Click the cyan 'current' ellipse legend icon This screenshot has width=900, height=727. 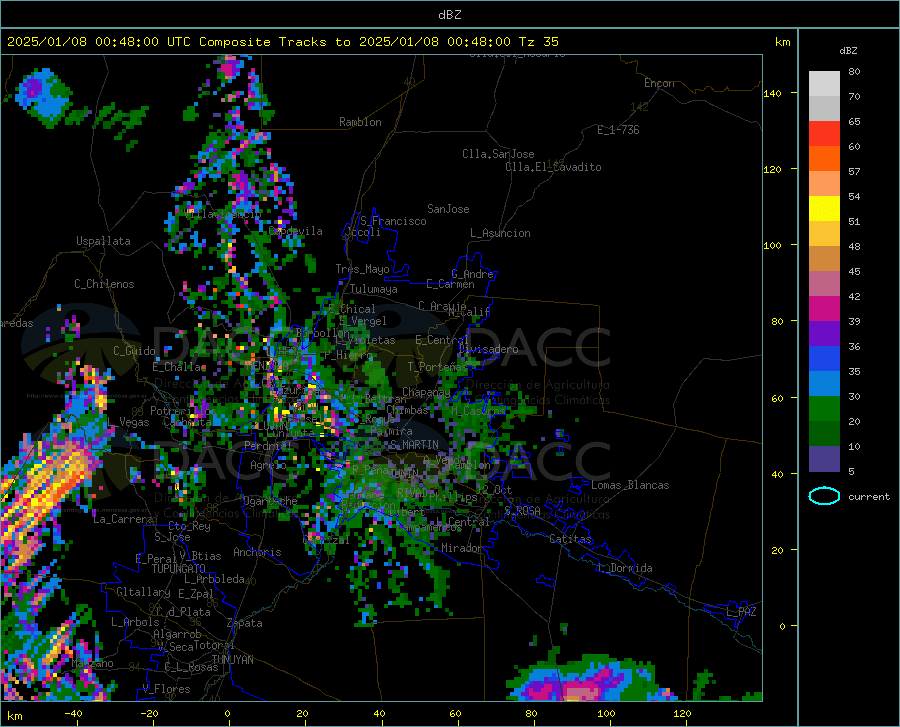click(x=824, y=496)
